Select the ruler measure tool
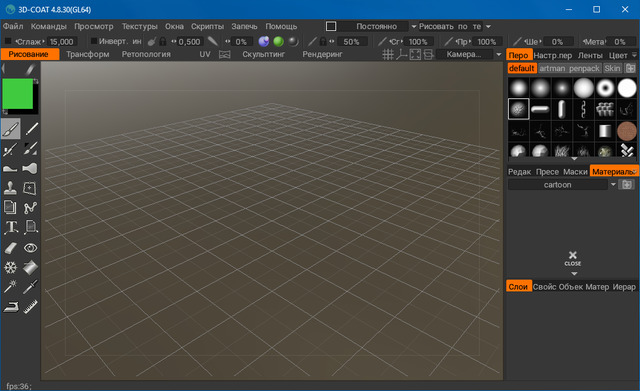The width and height of the screenshot is (640, 391). click(x=30, y=307)
